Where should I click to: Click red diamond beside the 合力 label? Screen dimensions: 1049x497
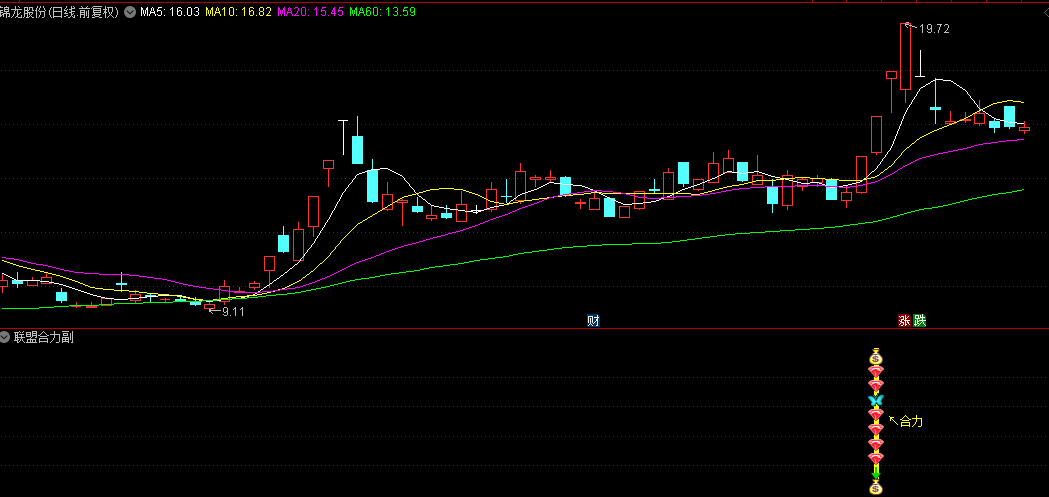coord(876,415)
